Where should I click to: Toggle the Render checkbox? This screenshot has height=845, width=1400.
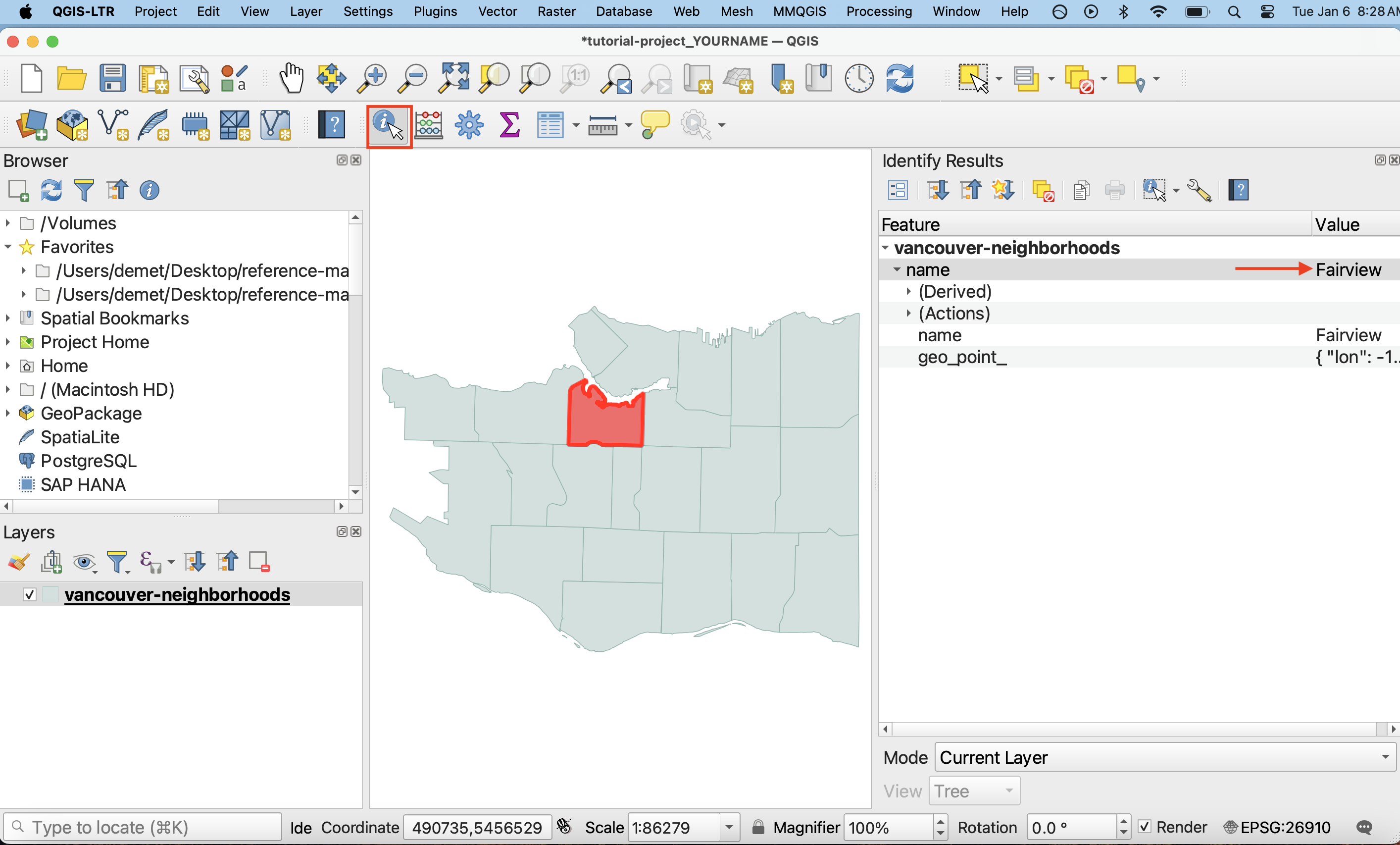[x=1145, y=827]
